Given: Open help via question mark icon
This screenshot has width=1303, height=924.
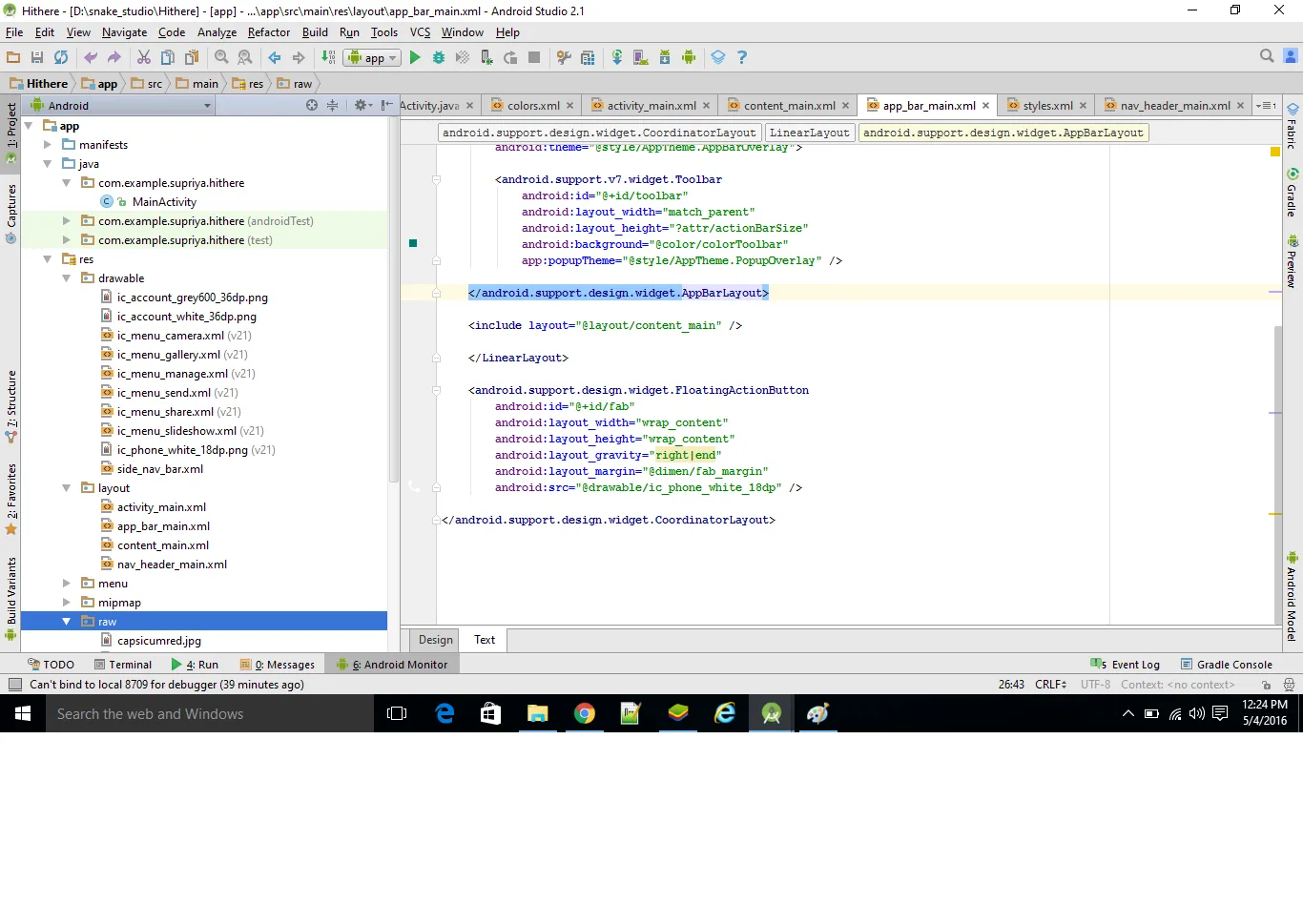Looking at the screenshot, I should point(742,58).
